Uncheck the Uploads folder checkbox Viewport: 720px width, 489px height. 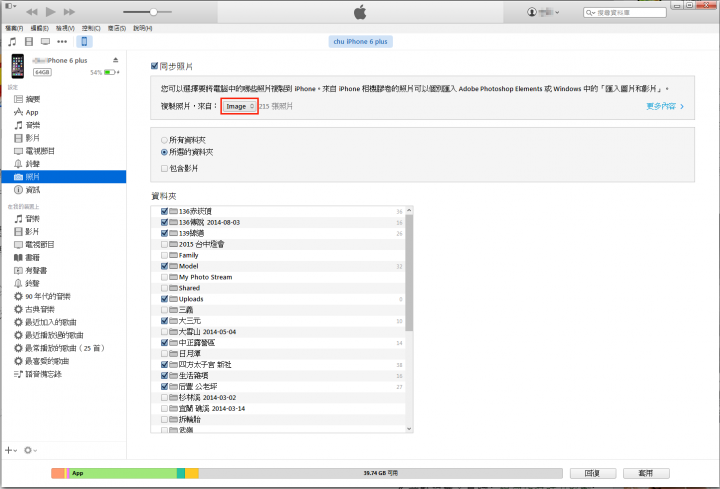click(x=164, y=299)
